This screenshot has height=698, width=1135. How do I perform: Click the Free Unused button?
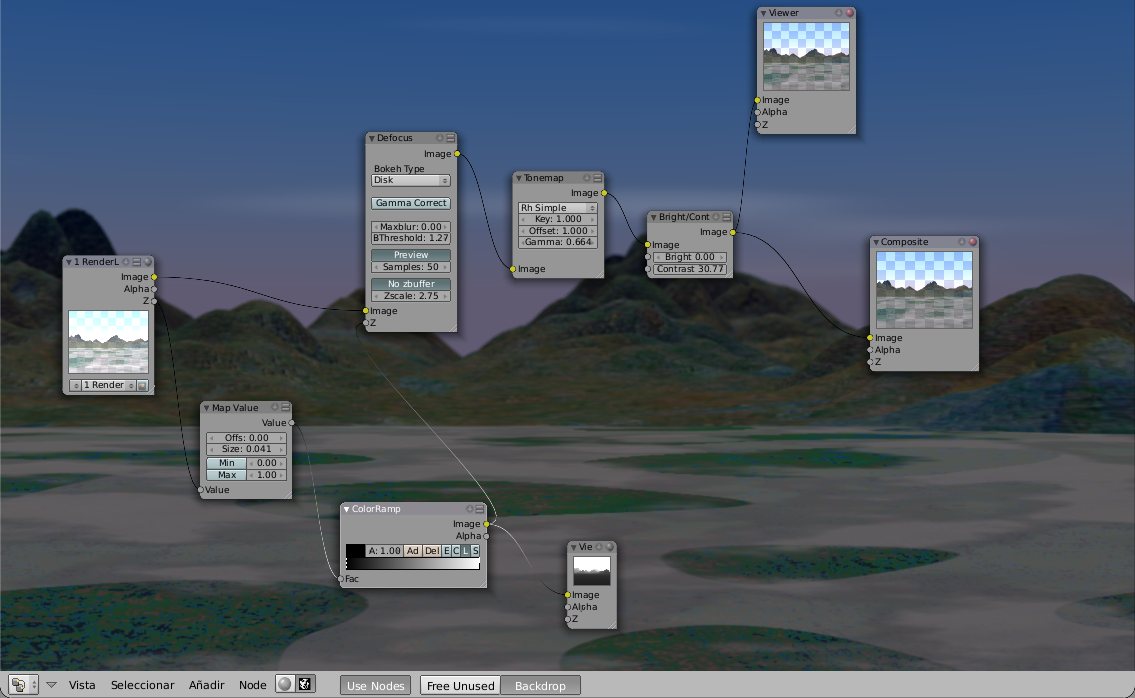pyautogui.click(x=460, y=685)
